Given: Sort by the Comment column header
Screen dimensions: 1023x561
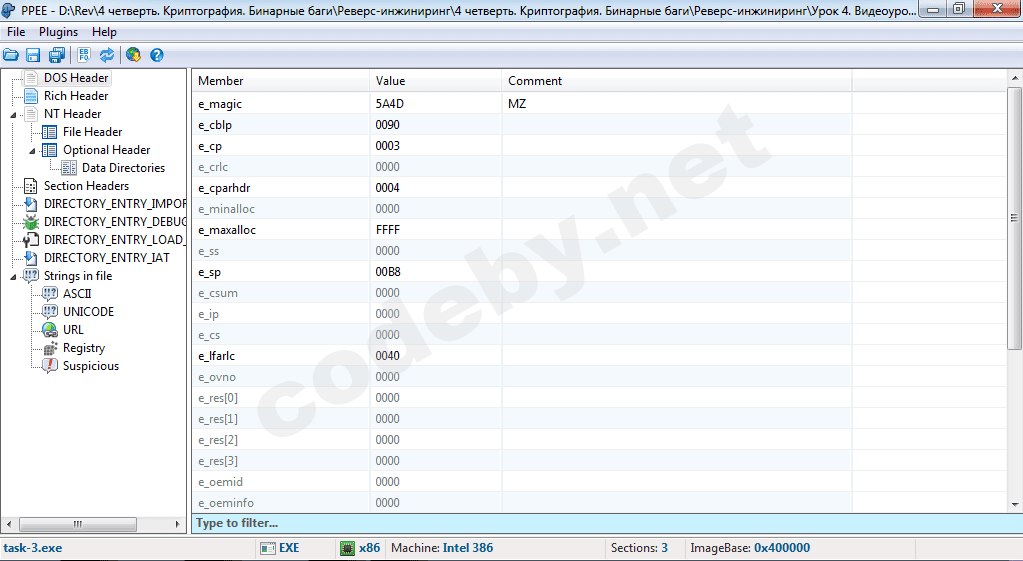Looking at the screenshot, I should 677,81.
